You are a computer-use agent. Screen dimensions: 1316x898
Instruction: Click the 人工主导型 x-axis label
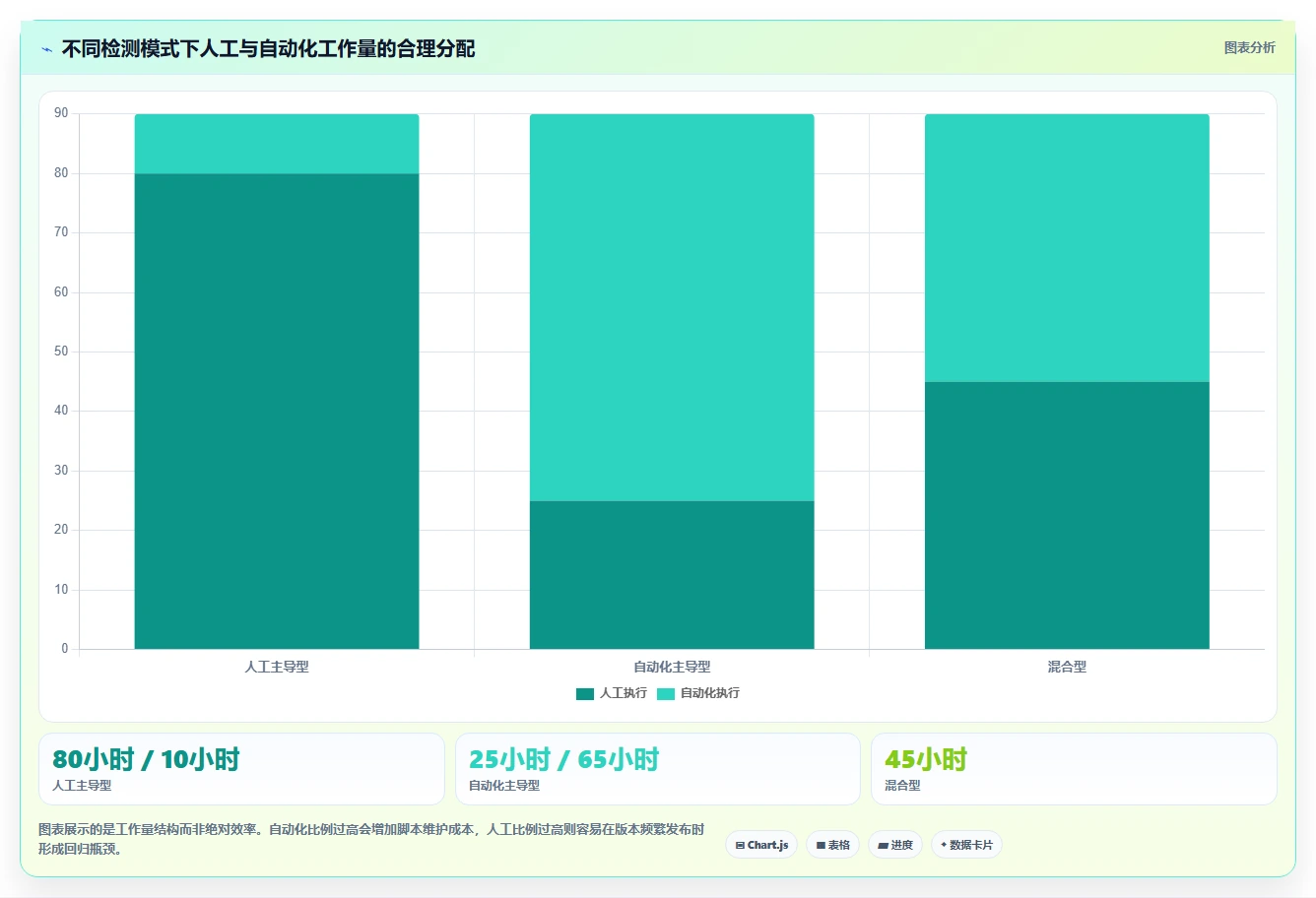click(x=277, y=667)
